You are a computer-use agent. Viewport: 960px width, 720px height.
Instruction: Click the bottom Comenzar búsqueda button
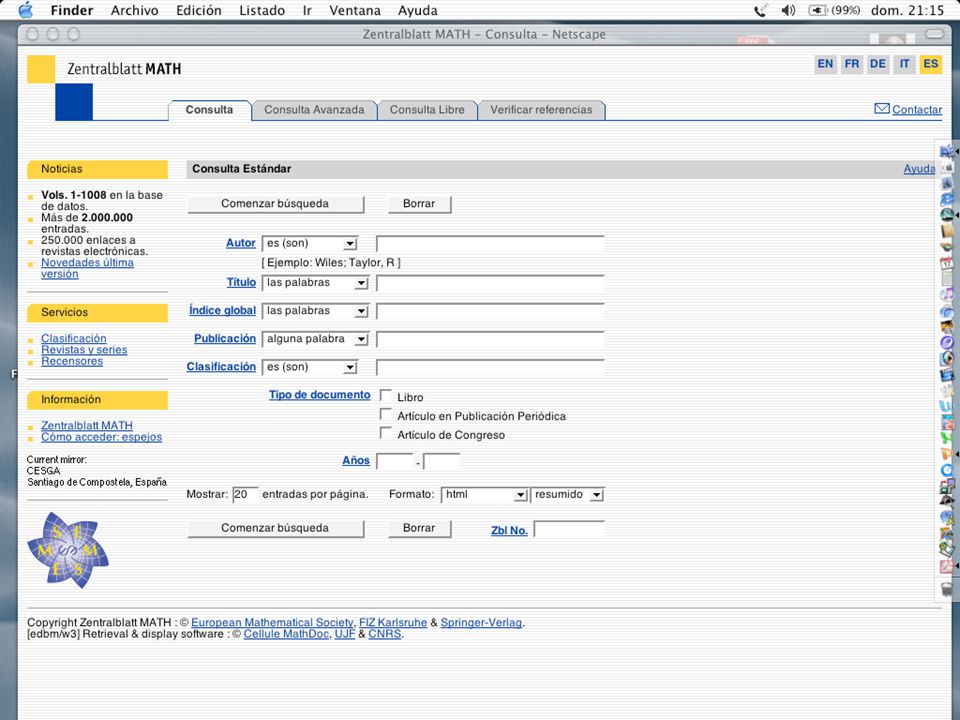(x=276, y=528)
